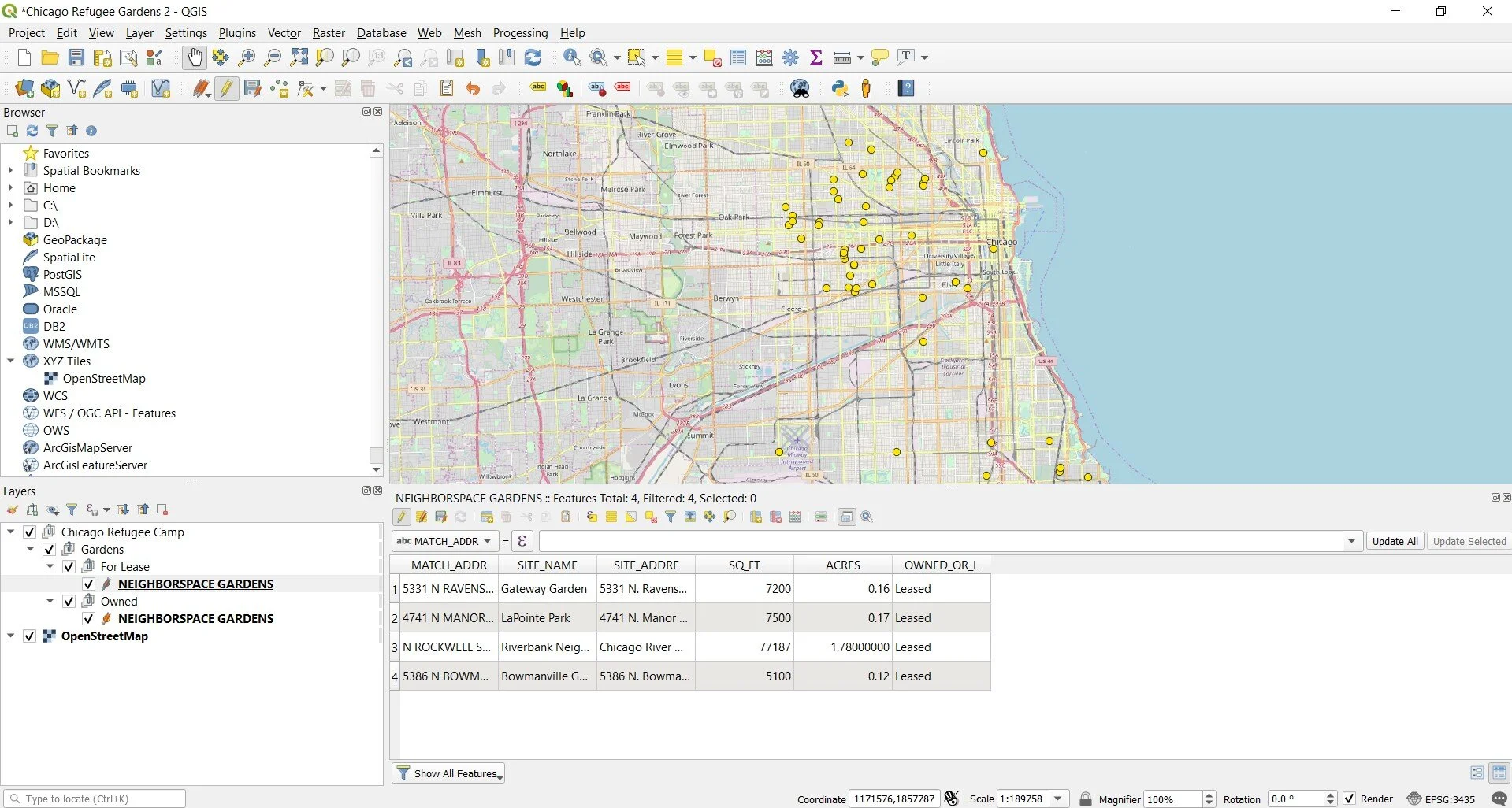Open the Vector menu
This screenshot has width=1512, height=808.
click(284, 33)
